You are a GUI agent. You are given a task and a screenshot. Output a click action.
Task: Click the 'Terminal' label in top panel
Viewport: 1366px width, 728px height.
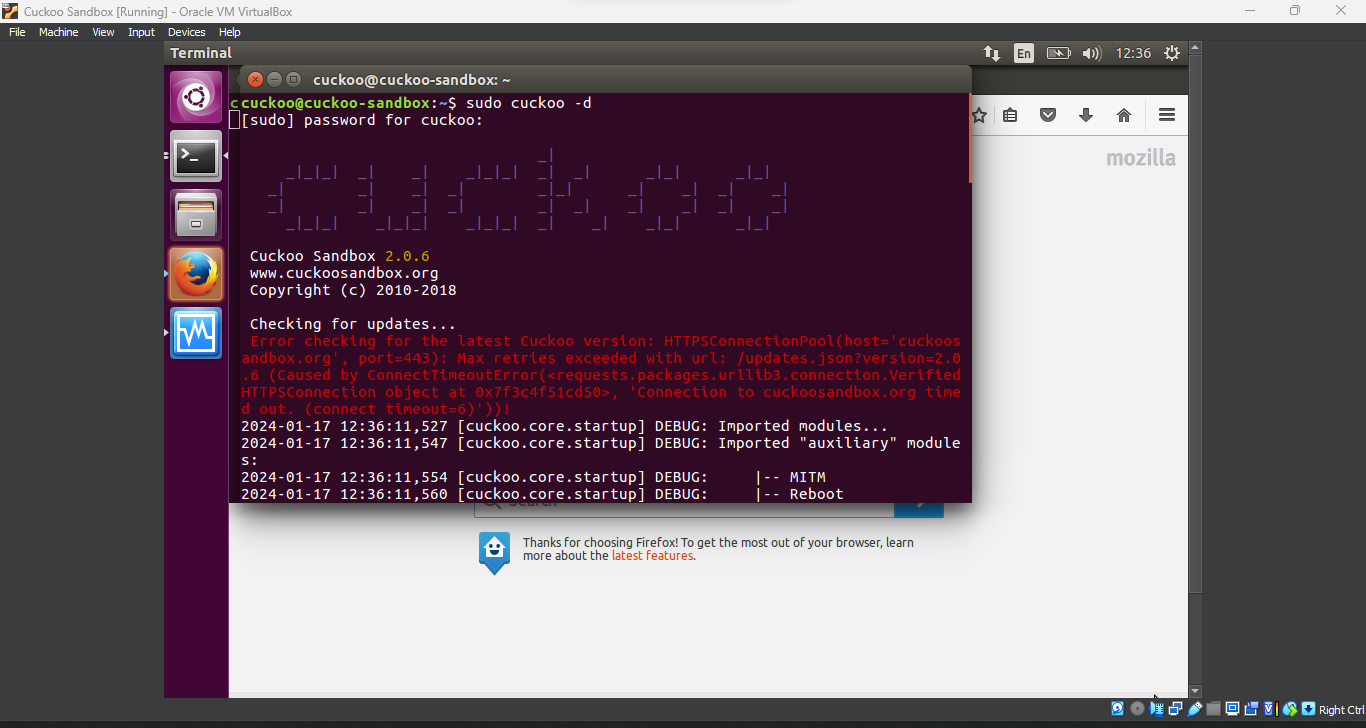point(201,53)
